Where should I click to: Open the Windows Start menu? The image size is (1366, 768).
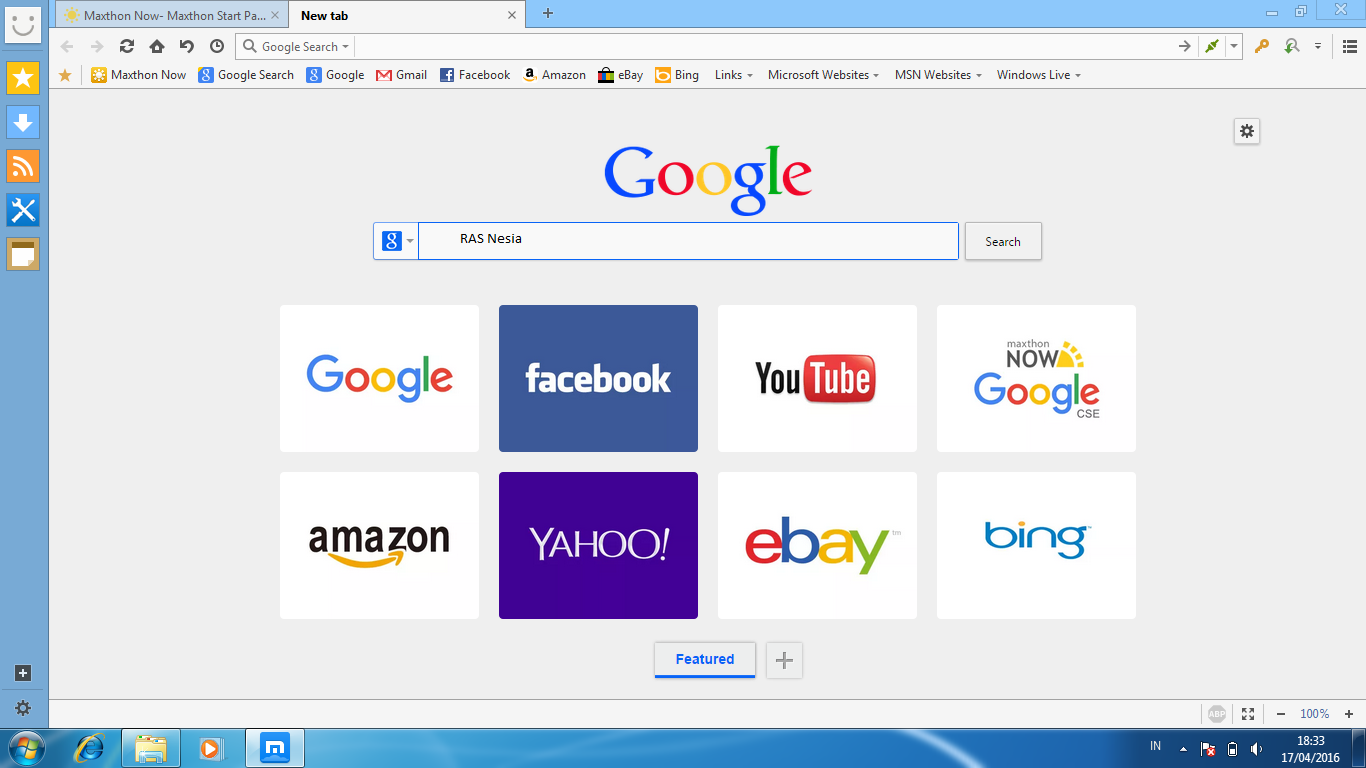(x=25, y=748)
